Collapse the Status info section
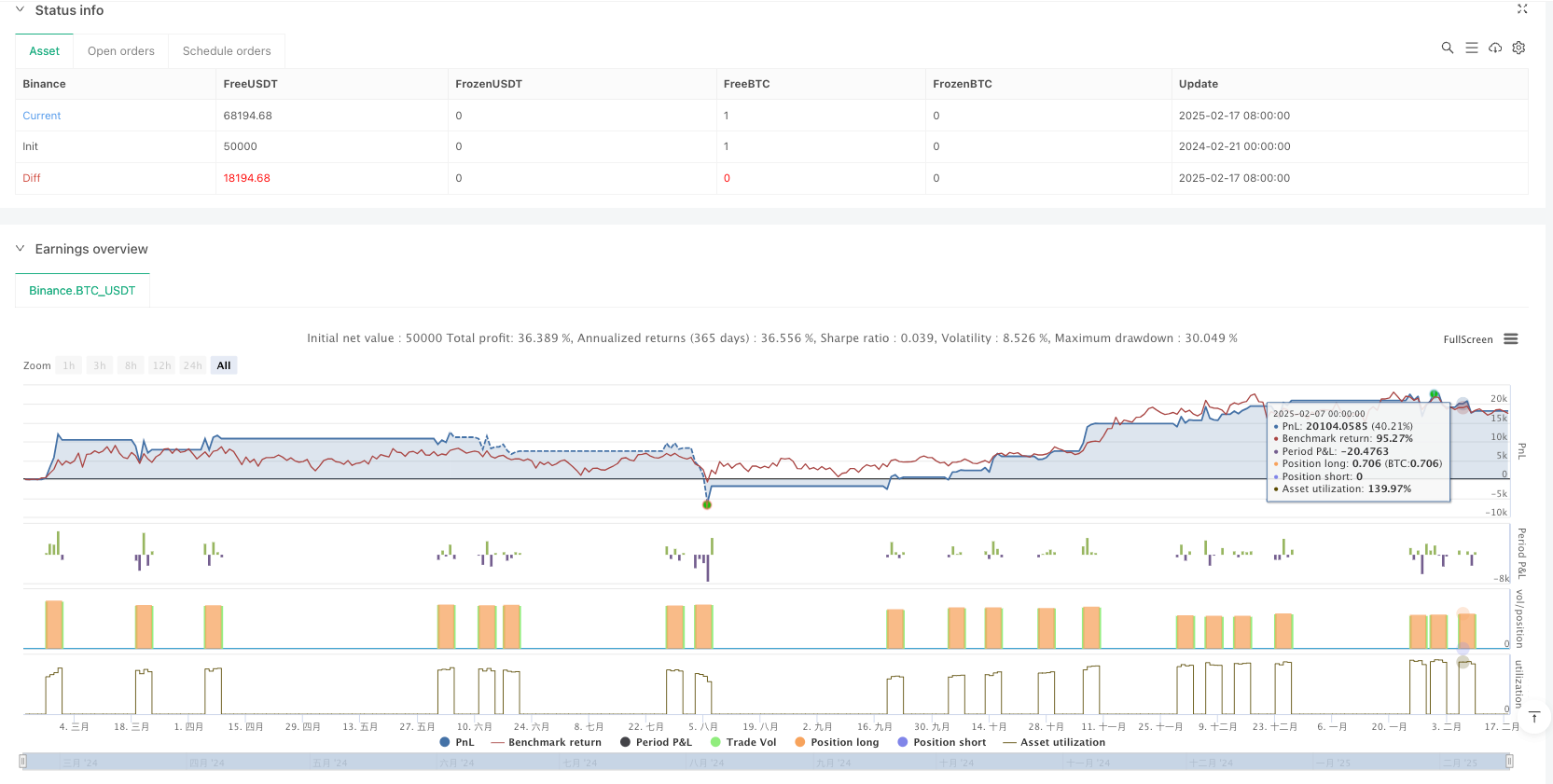The width and height of the screenshot is (1553, 784). coord(20,9)
